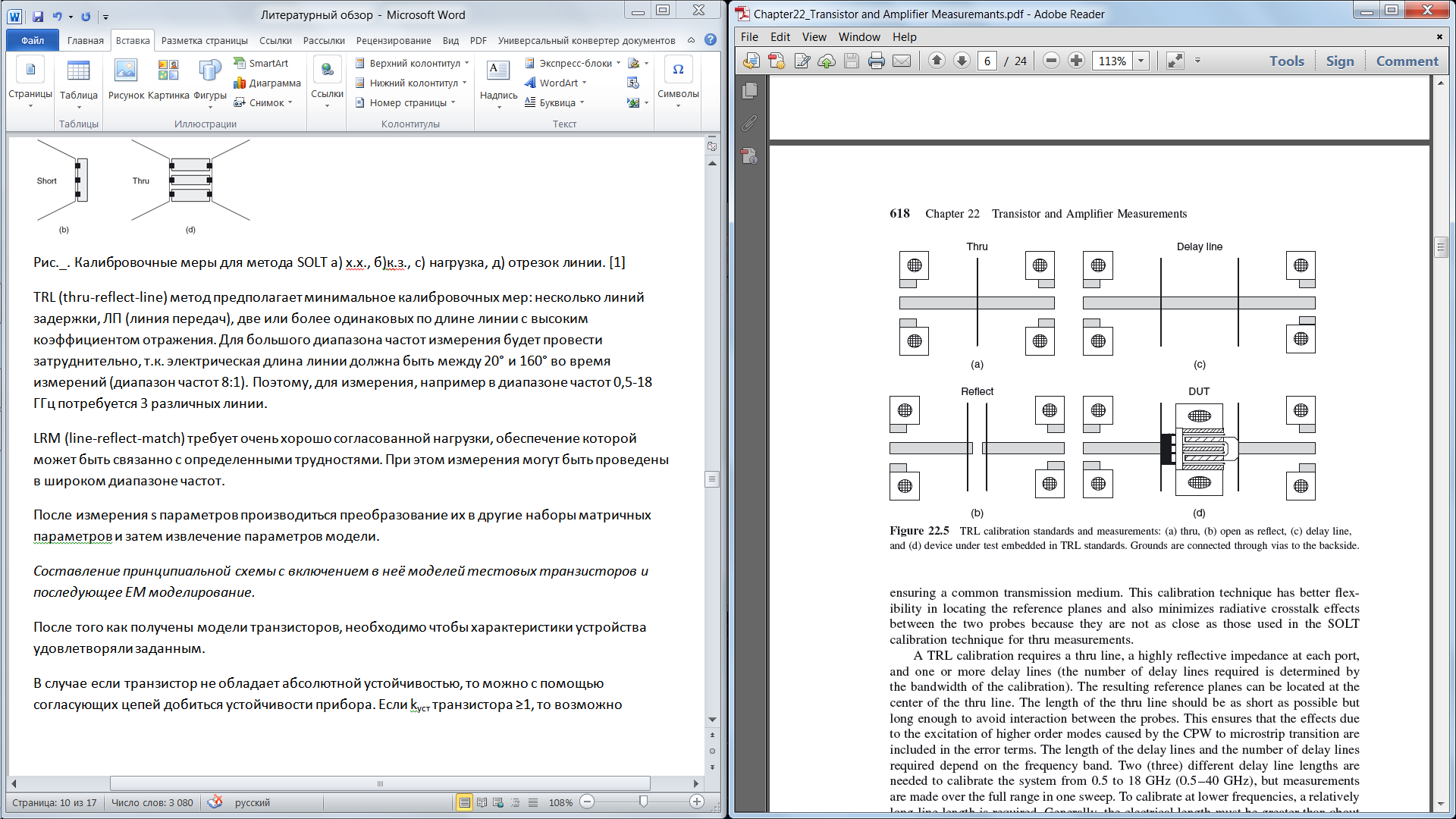Open the Файл tab in Word
This screenshot has width=1456, height=819.
click(33, 40)
